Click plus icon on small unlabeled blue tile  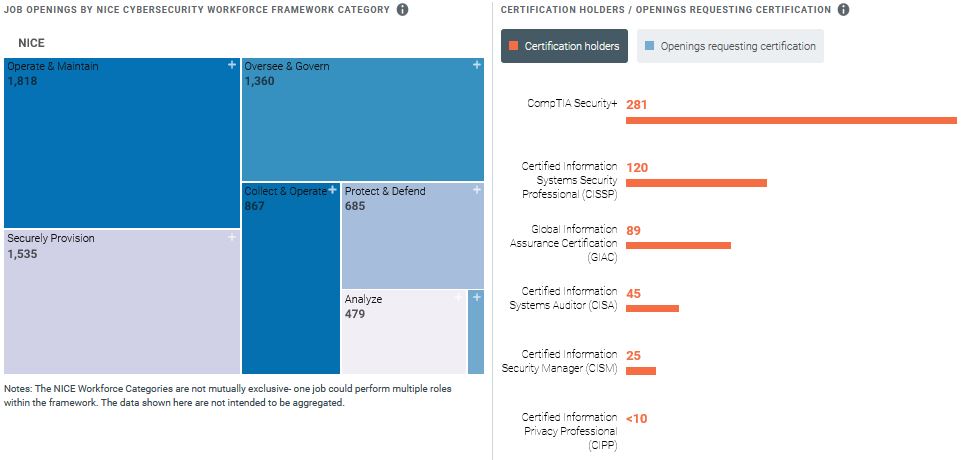tap(476, 297)
